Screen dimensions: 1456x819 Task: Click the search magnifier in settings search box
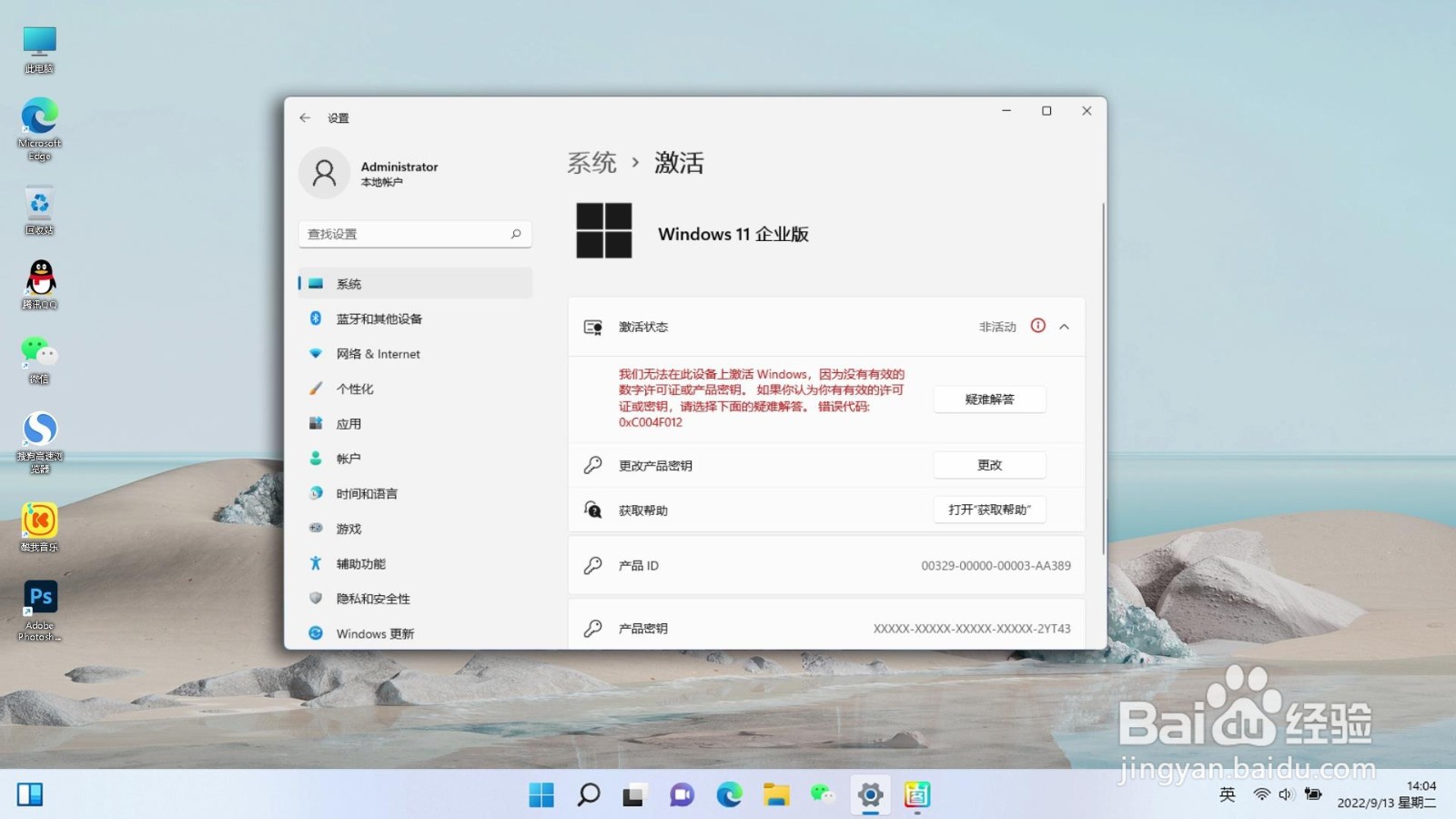click(x=516, y=234)
